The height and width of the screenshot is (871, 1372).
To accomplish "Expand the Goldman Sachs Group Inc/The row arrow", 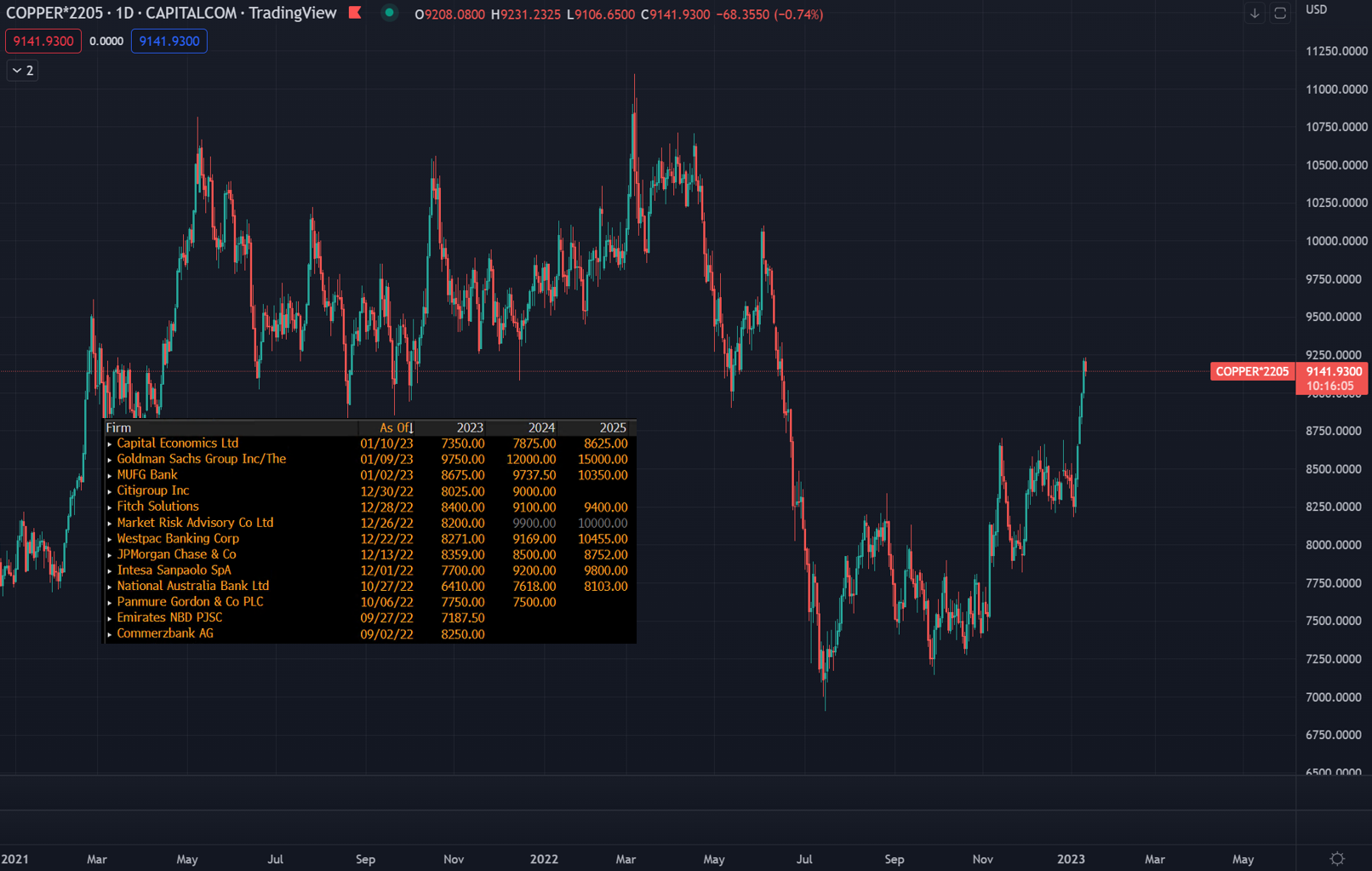I will click(110, 460).
